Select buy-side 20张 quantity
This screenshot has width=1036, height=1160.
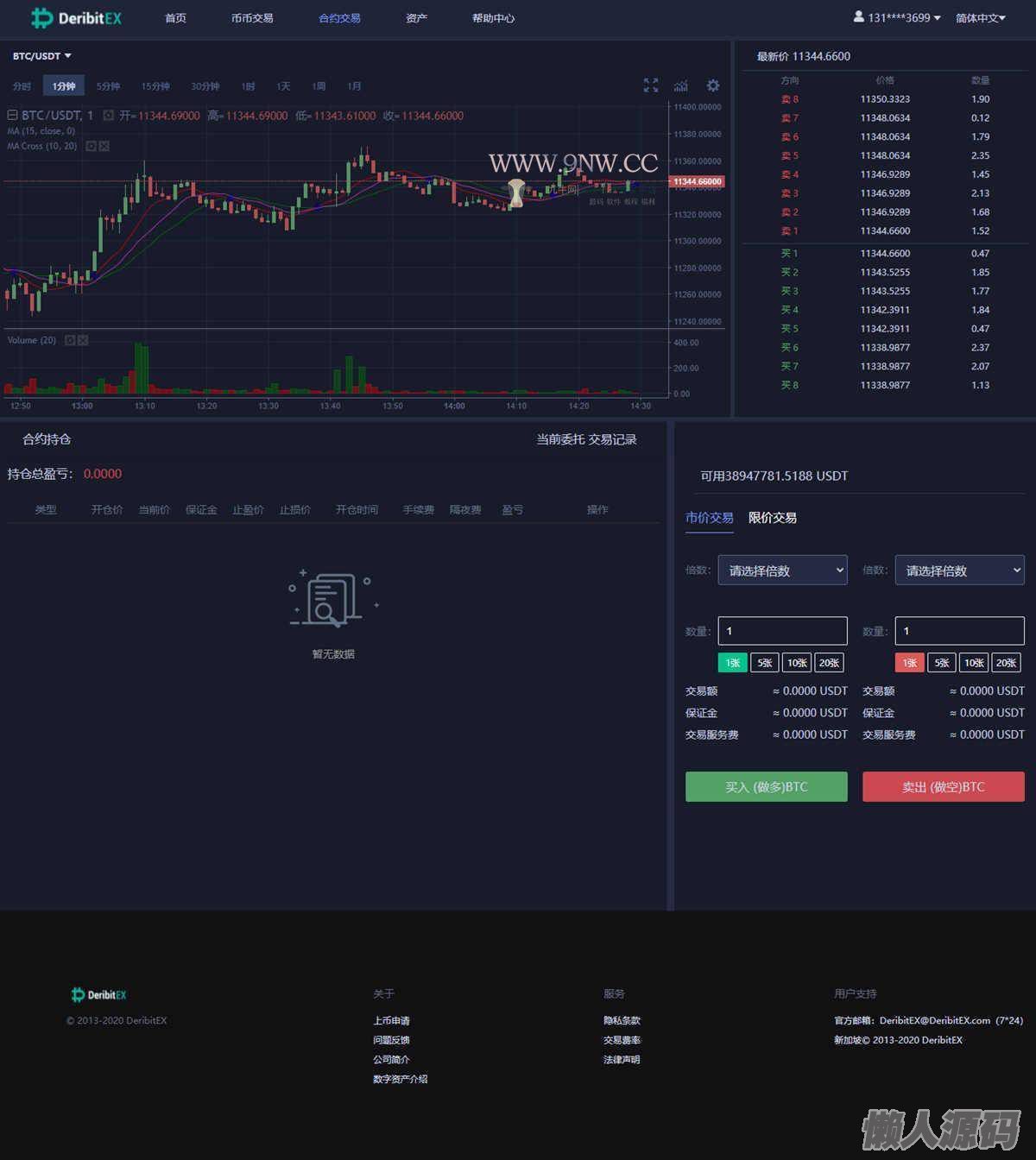point(829,663)
